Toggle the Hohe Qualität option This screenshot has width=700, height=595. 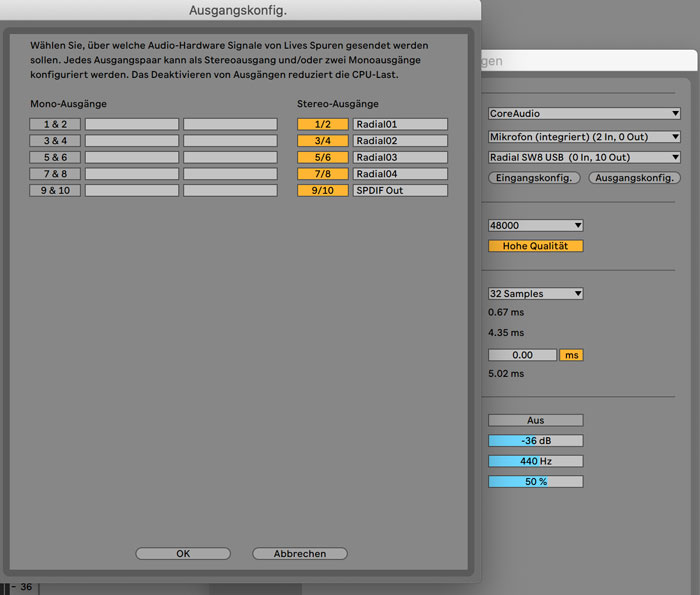click(x=535, y=246)
